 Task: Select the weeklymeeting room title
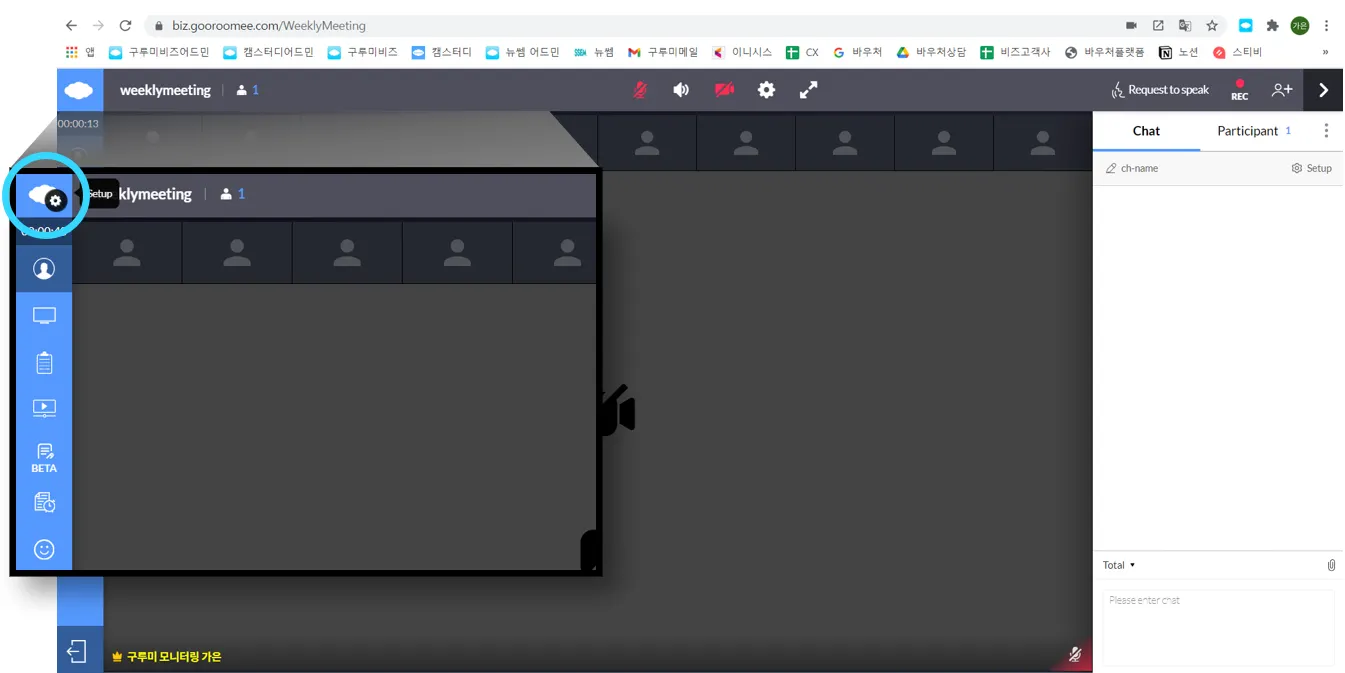[x=165, y=90]
